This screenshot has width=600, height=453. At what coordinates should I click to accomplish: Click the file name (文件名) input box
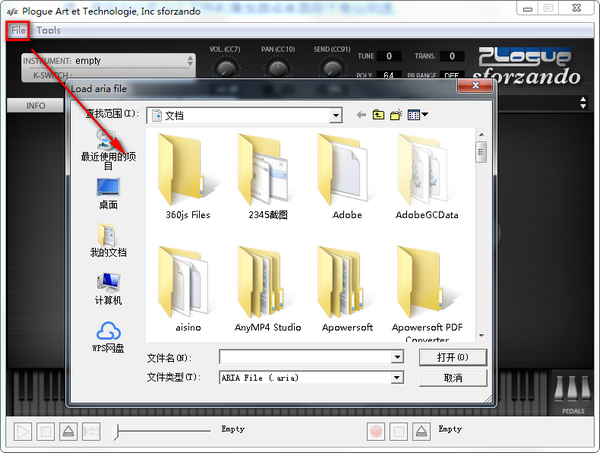306,357
